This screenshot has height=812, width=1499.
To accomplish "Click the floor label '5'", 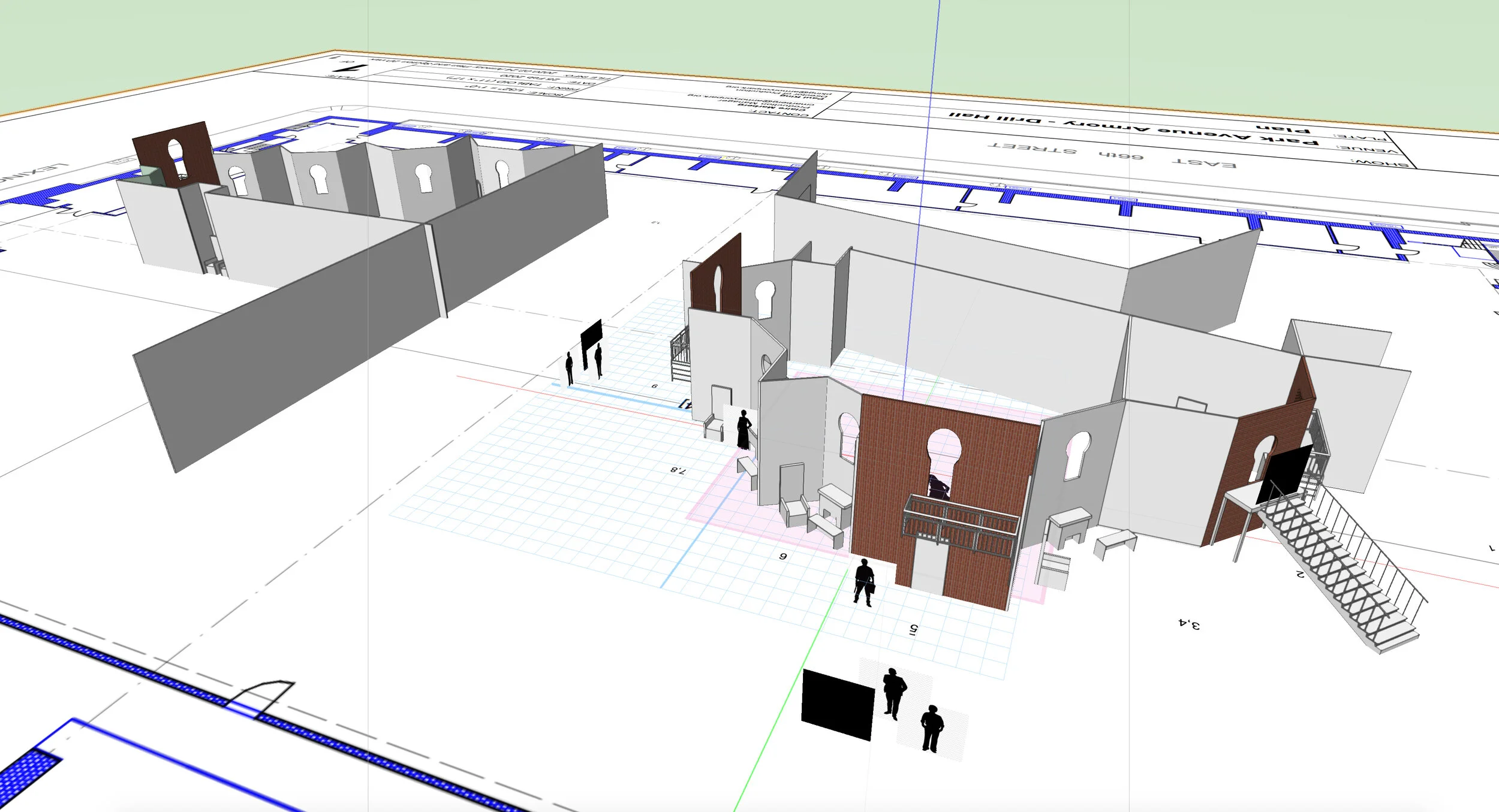I will pyautogui.click(x=914, y=629).
